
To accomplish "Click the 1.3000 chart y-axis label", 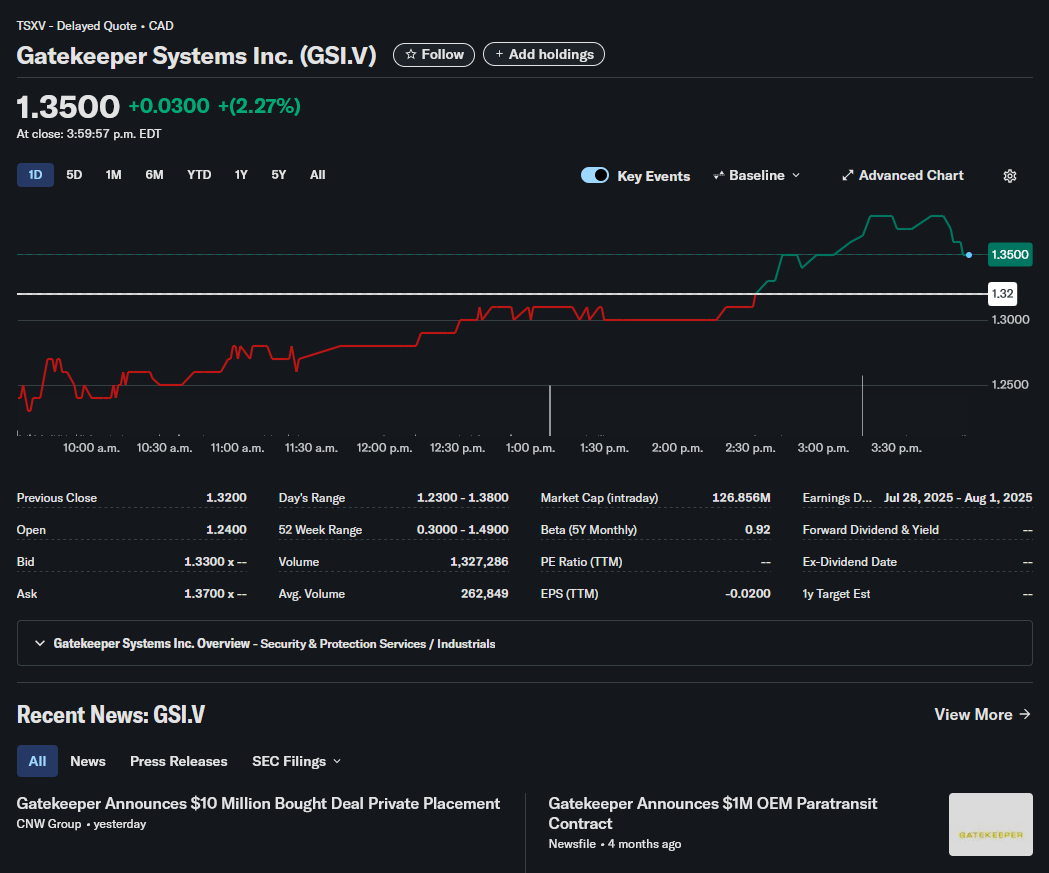I will click(1010, 320).
